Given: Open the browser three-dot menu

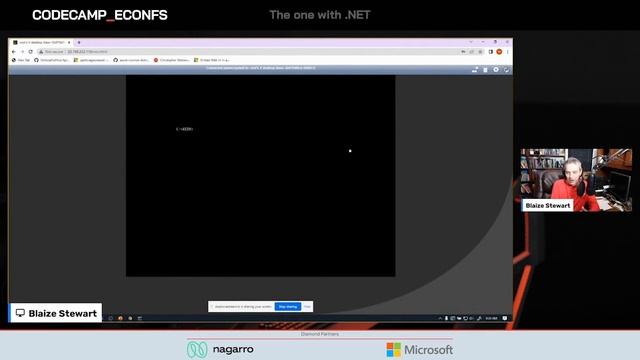Looking at the screenshot, I should tap(508, 52).
